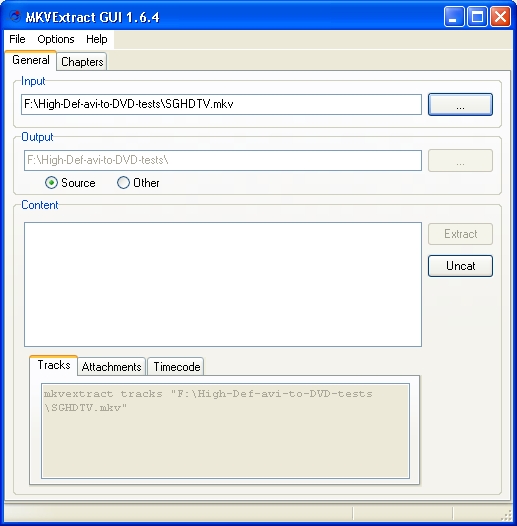The image size is (517, 526).
Task: Click the Extract button
Action: coord(460,234)
